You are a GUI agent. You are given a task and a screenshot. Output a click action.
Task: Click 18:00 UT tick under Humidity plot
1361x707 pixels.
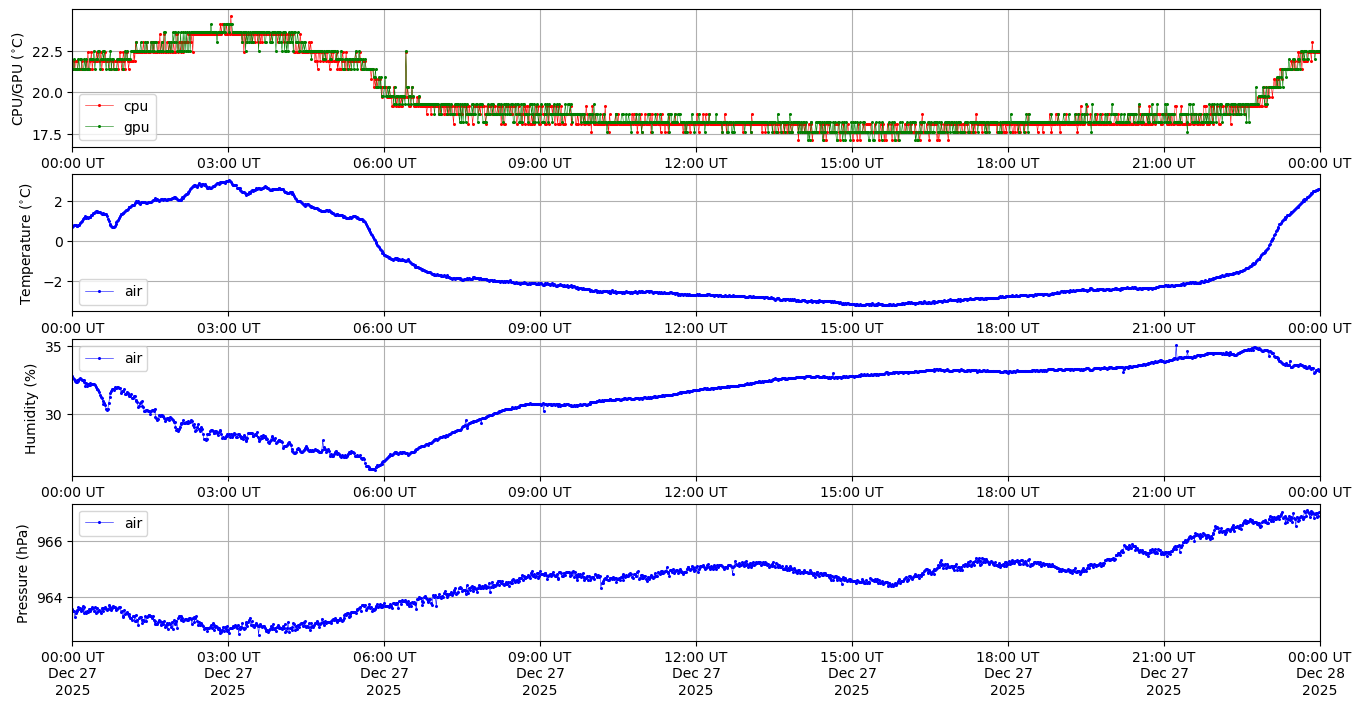1008,492
